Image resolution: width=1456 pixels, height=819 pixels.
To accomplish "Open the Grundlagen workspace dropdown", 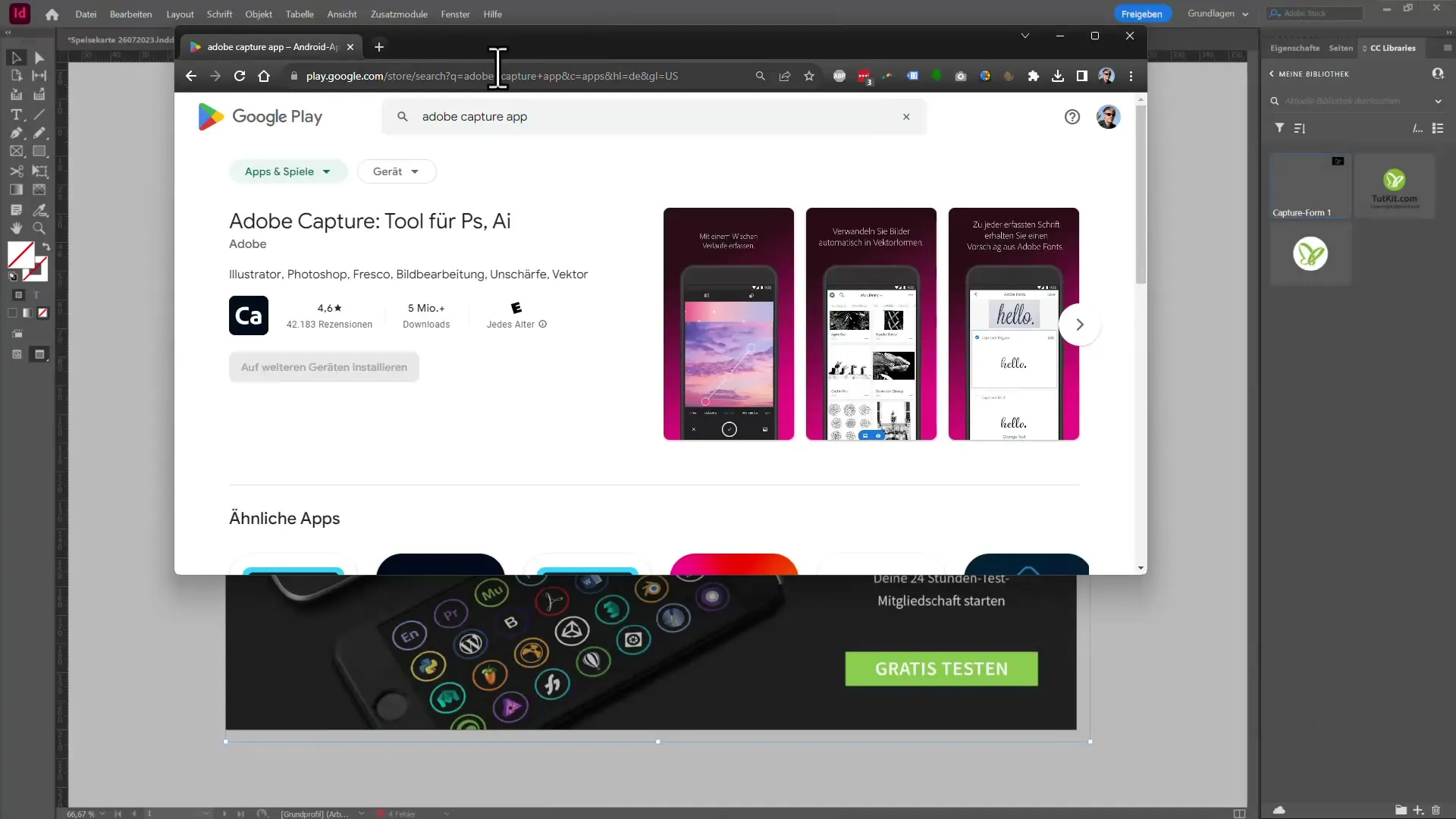I will click(x=1217, y=14).
